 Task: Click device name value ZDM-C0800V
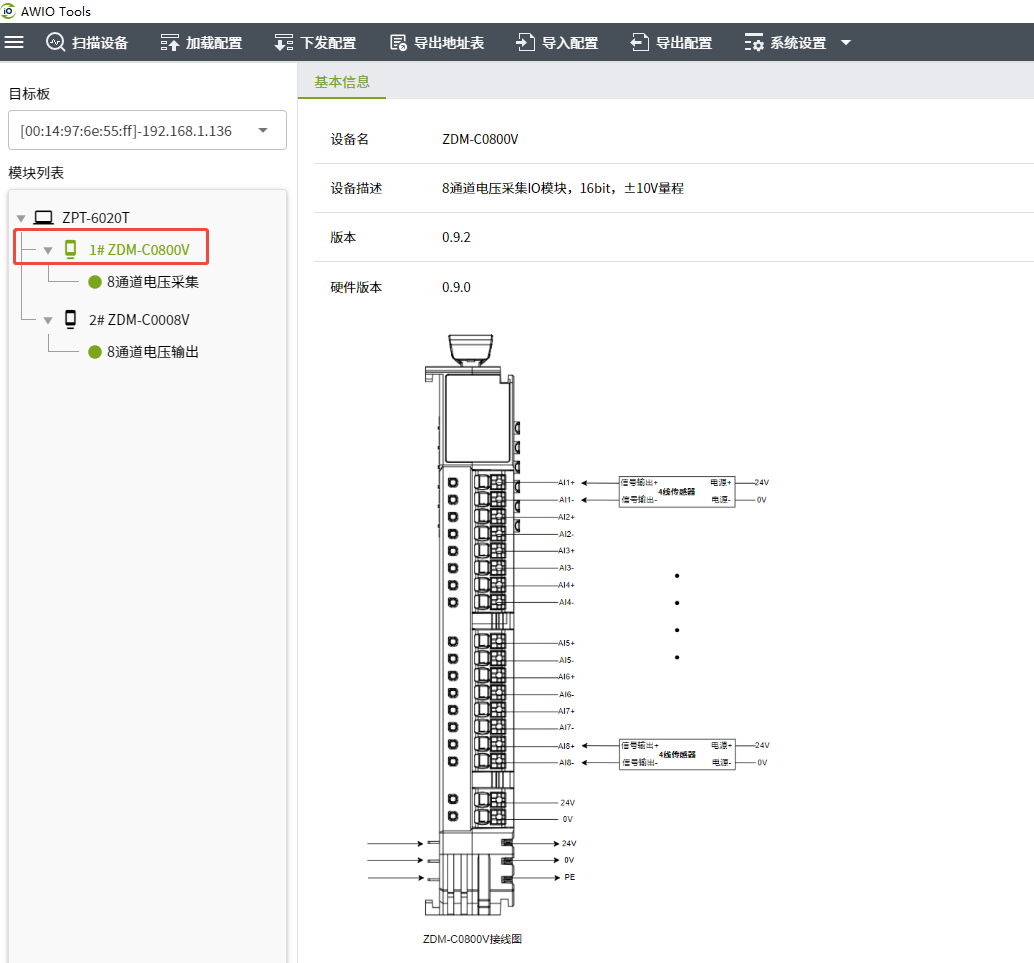(x=480, y=139)
